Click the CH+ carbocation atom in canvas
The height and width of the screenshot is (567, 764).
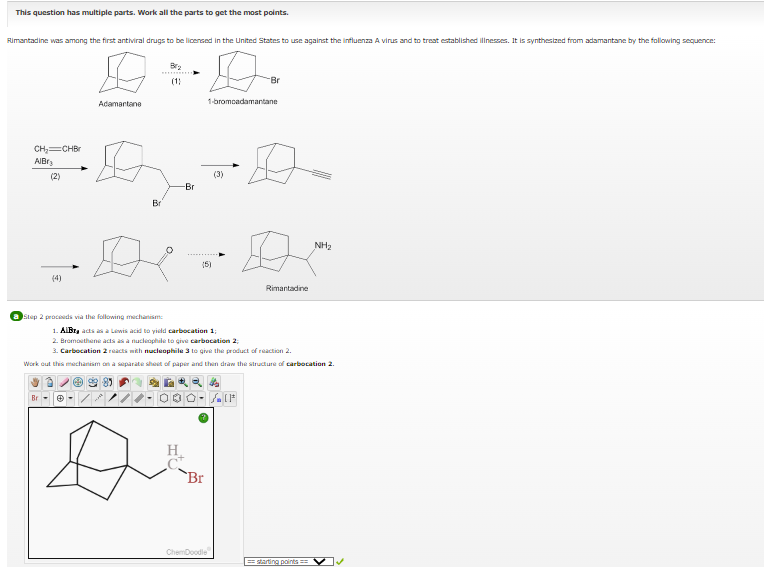(174, 457)
